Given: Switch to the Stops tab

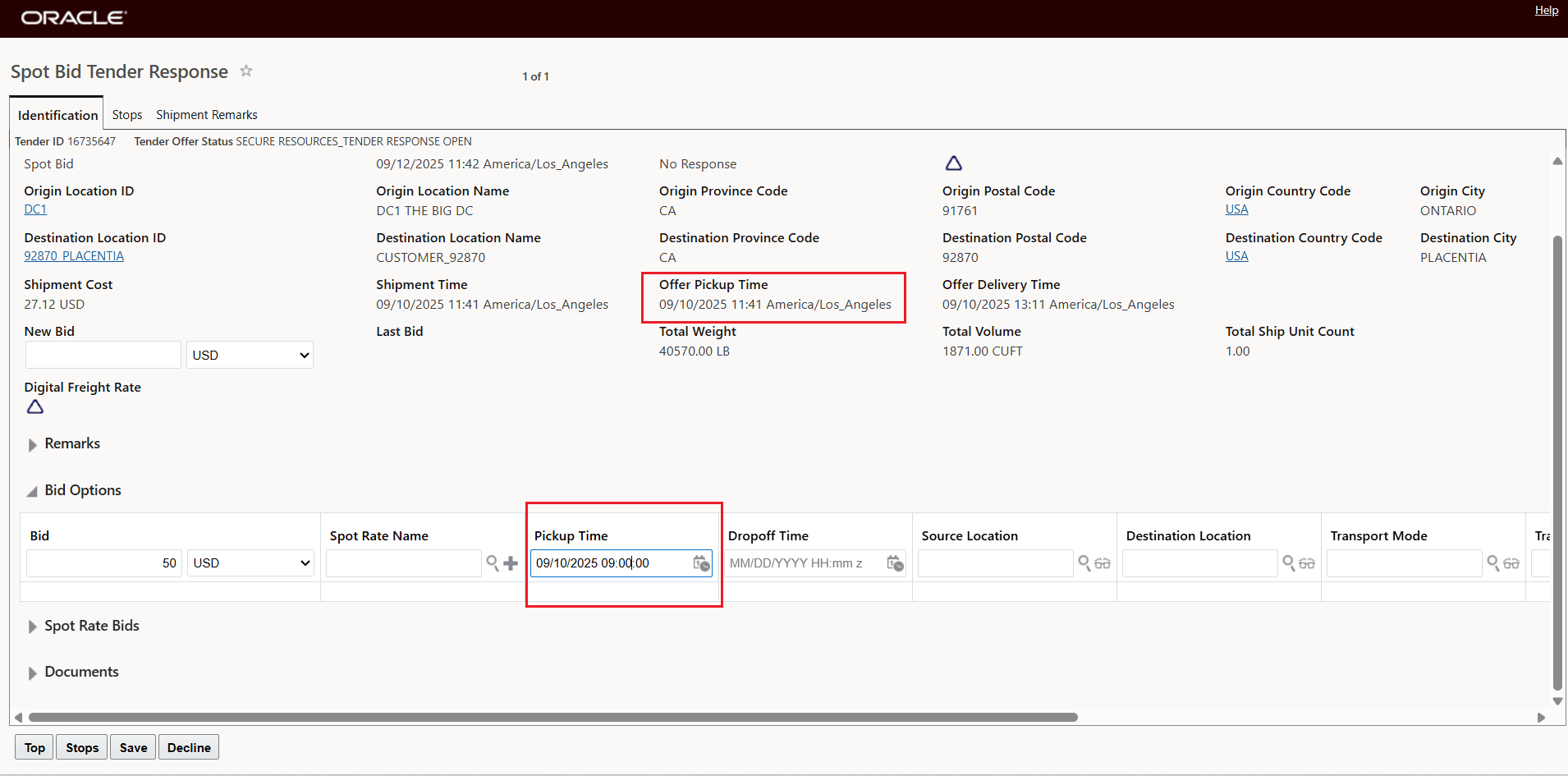Looking at the screenshot, I should [x=126, y=114].
